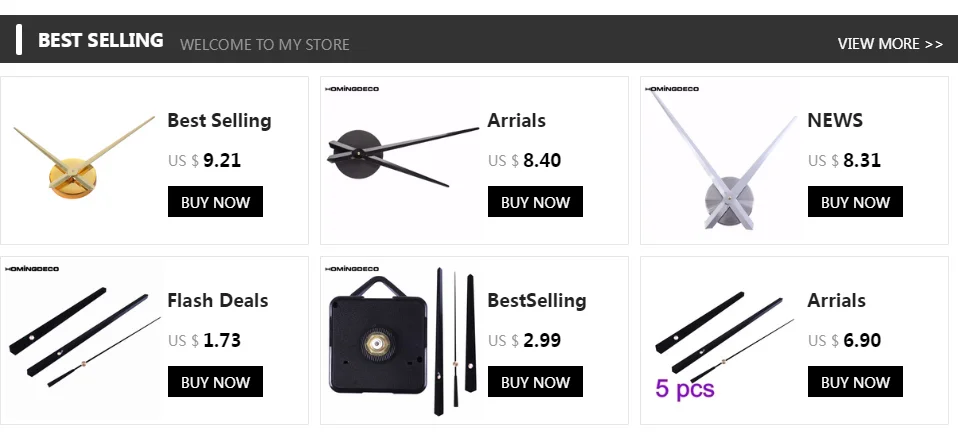Screen dimensions: 958x445
Task: Click the purple 5 pcs label
Action: coord(685,388)
